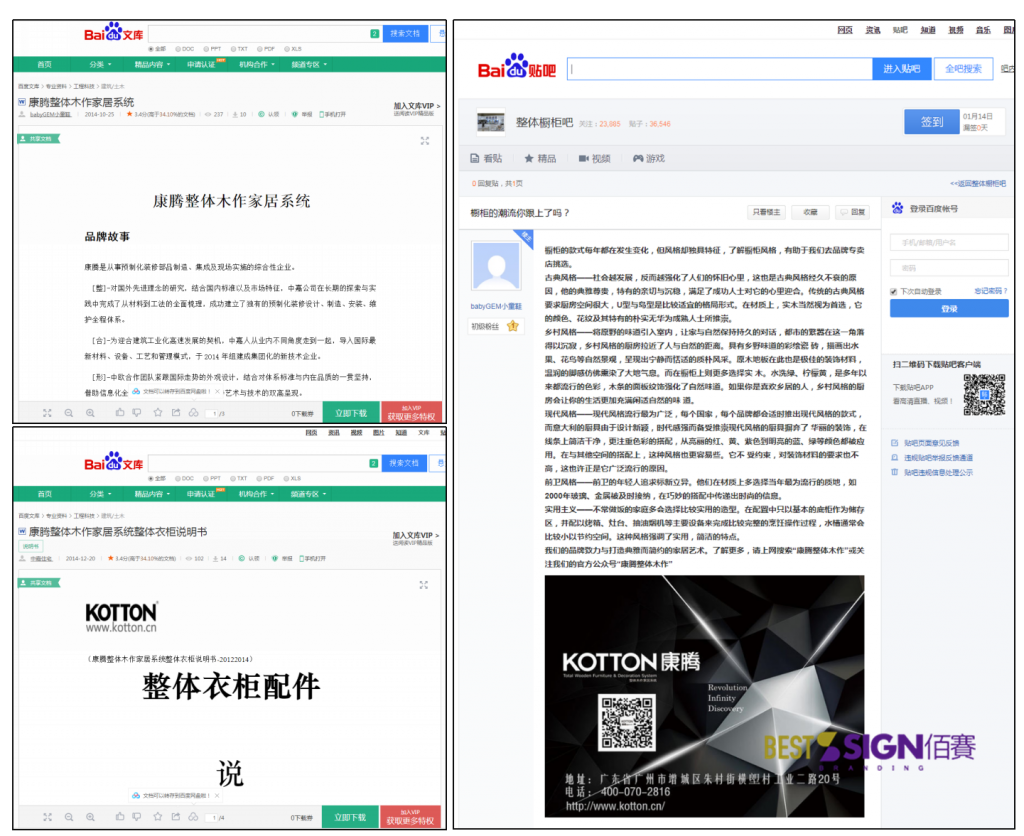
Task: Open 游戏 tab on Tieba page
Action: (x=648, y=158)
